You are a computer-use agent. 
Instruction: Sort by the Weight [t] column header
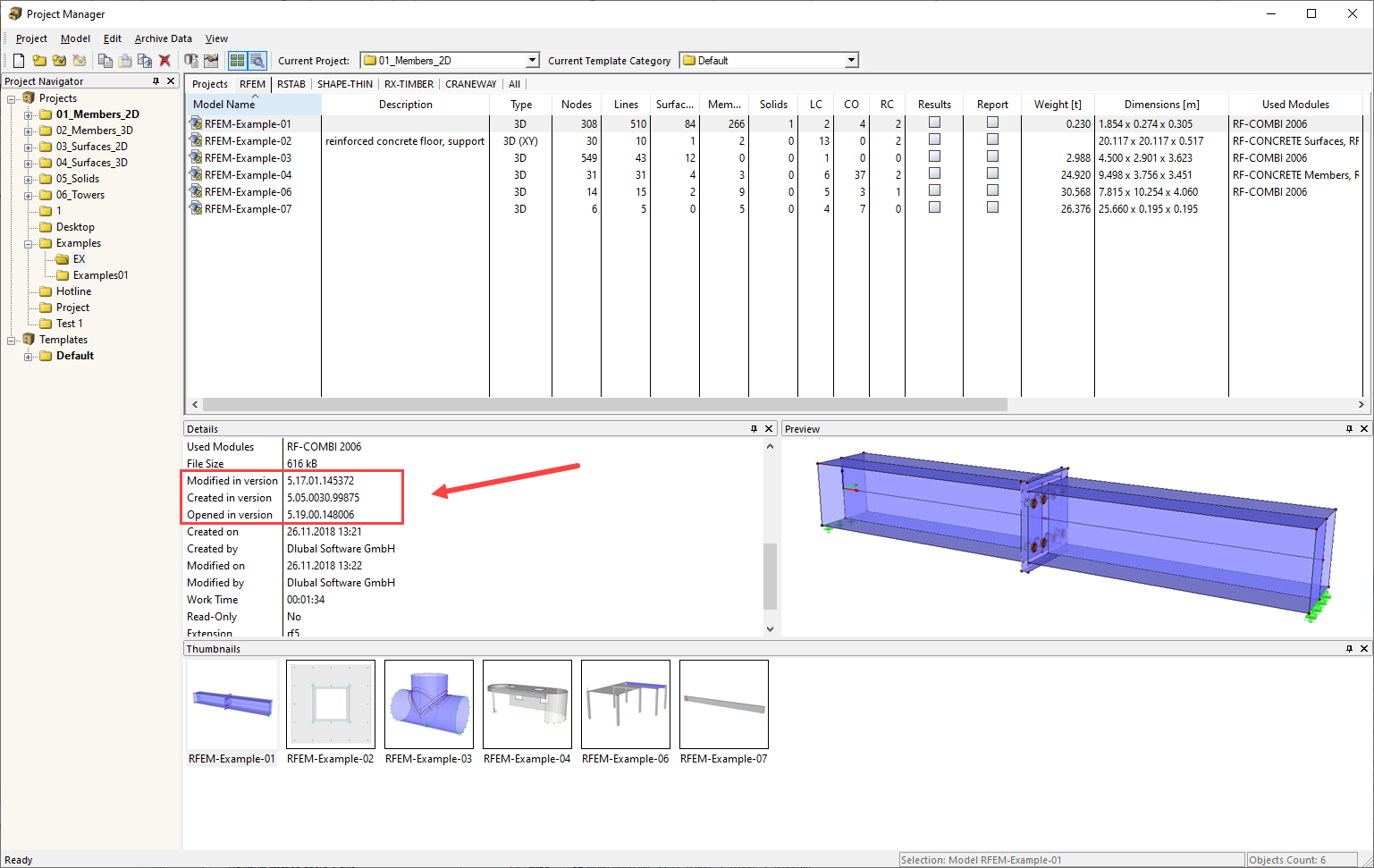(x=1058, y=105)
